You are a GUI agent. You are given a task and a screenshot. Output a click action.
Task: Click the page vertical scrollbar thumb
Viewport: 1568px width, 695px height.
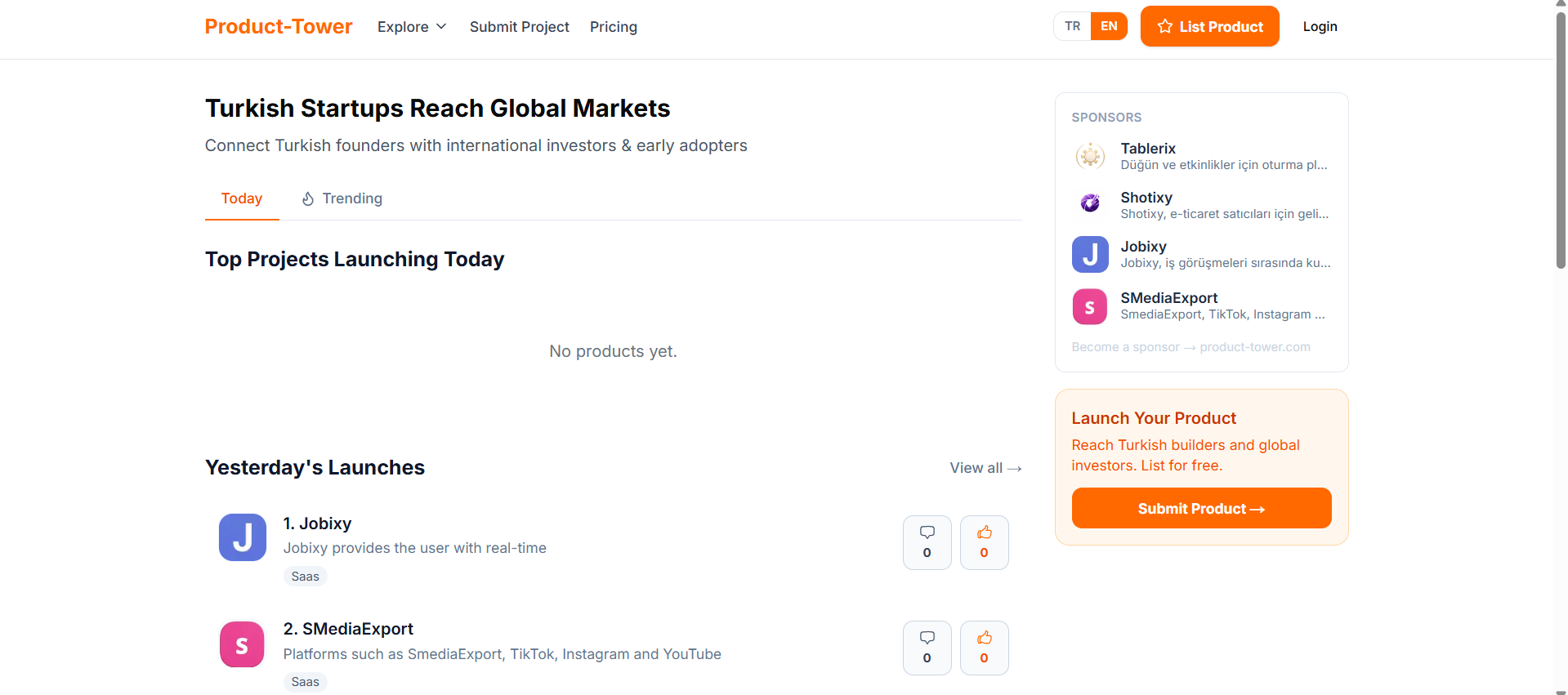pyautogui.click(x=1561, y=139)
